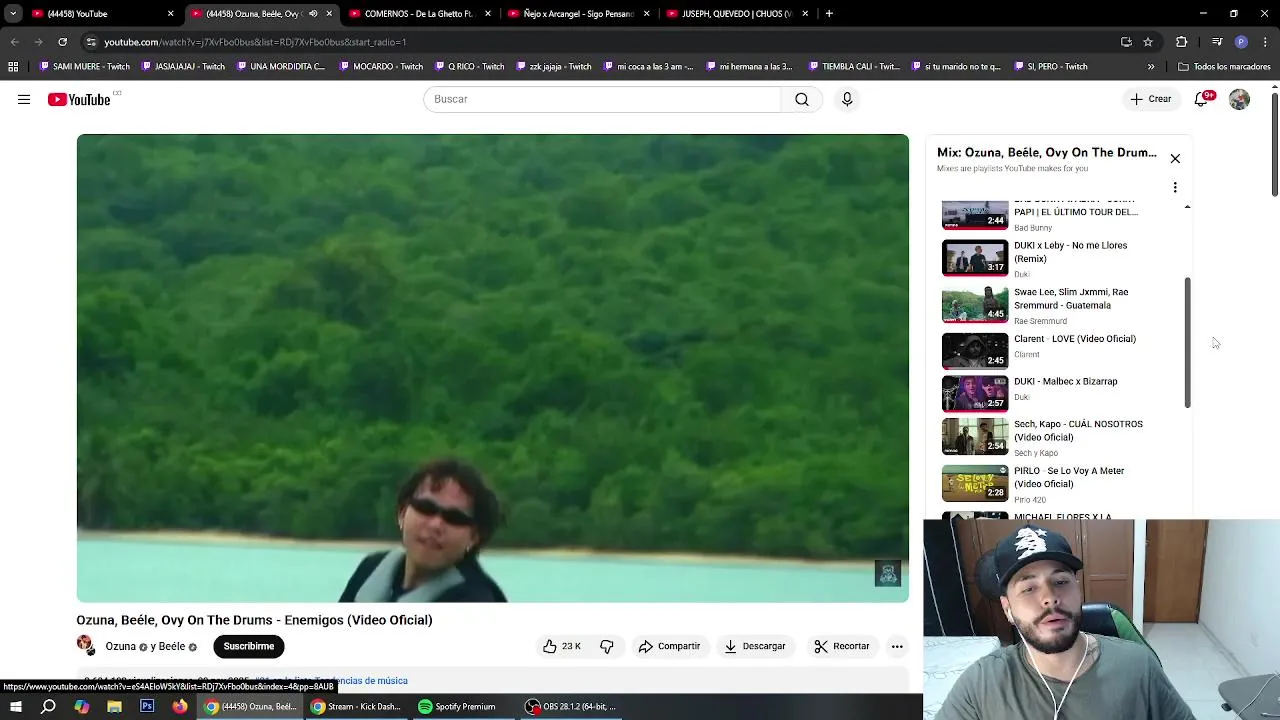Open Photoshop from the taskbar
The width and height of the screenshot is (1280, 720).
click(147, 706)
